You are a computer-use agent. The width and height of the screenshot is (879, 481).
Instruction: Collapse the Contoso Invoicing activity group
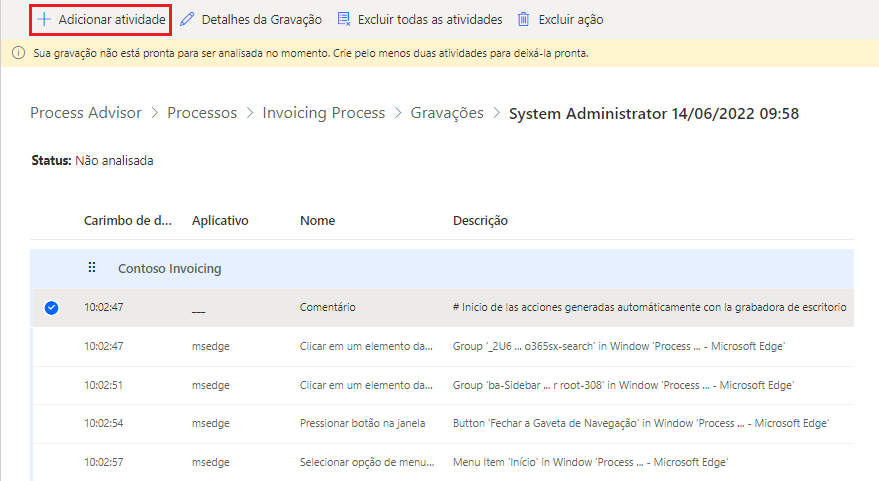[x=169, y=268]
